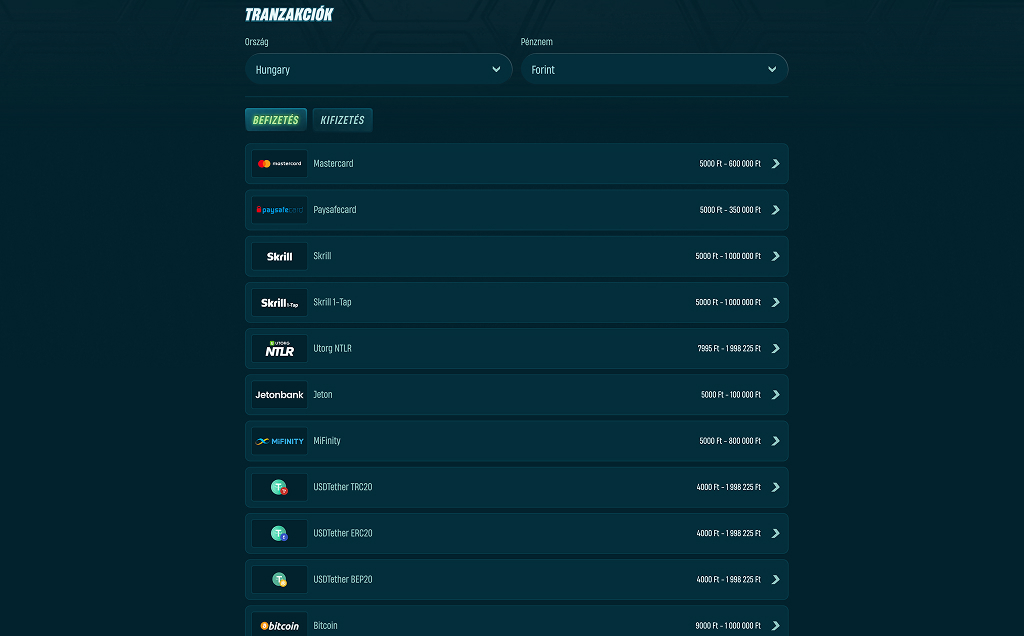Click the MiFinity logo icon
The width and height of the screenshot is (1024, 636).
[280, 441]
